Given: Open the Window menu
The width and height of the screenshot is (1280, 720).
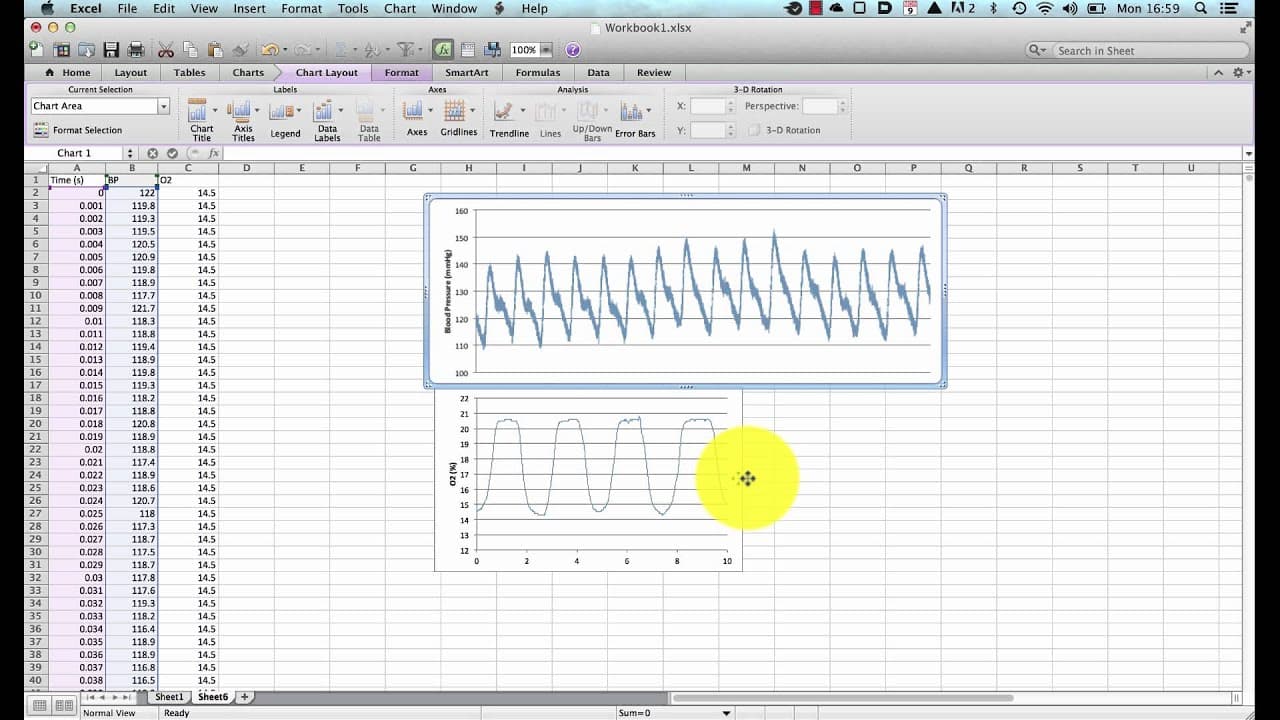Looking at the screenshot, I should coord(454,8).
